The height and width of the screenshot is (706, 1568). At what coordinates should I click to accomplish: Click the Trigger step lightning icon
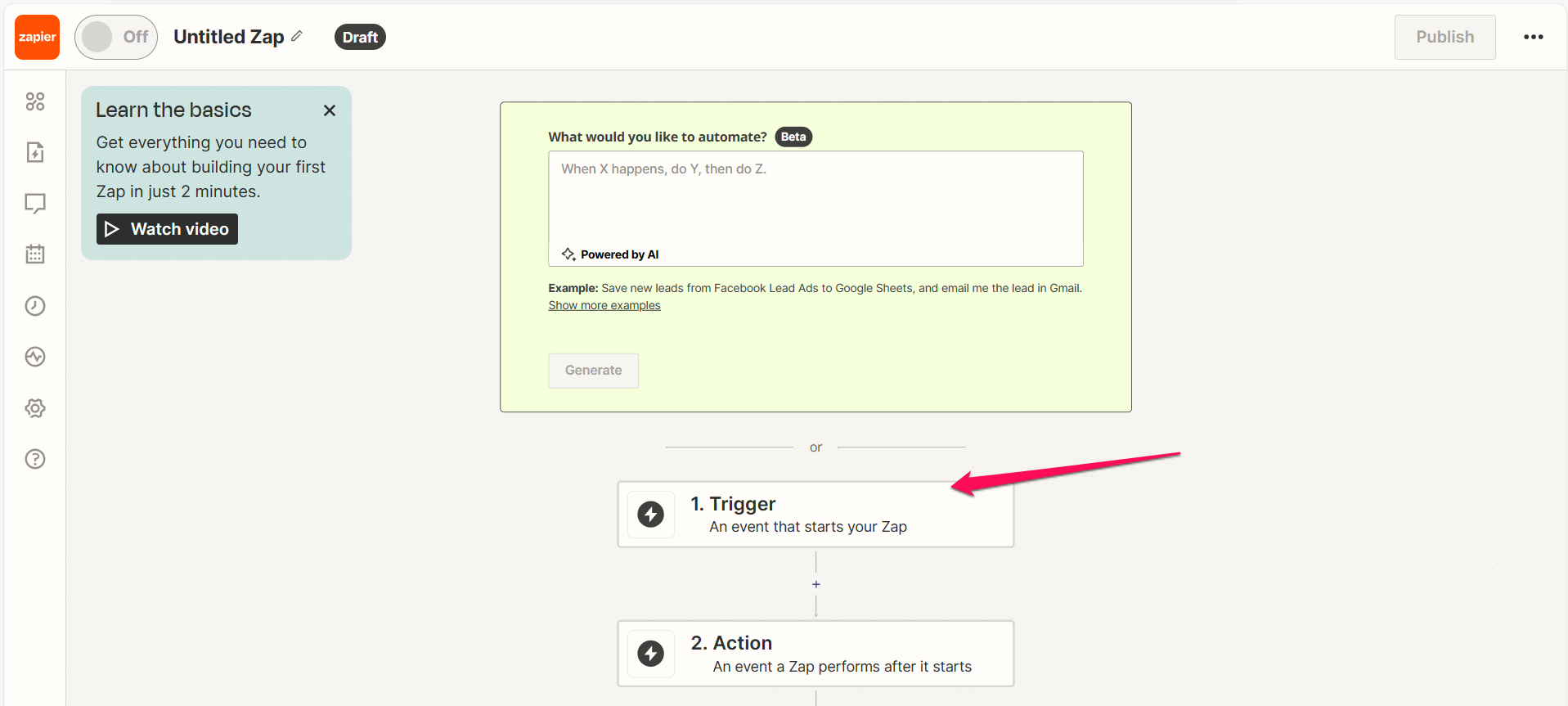tap(651, 515)
